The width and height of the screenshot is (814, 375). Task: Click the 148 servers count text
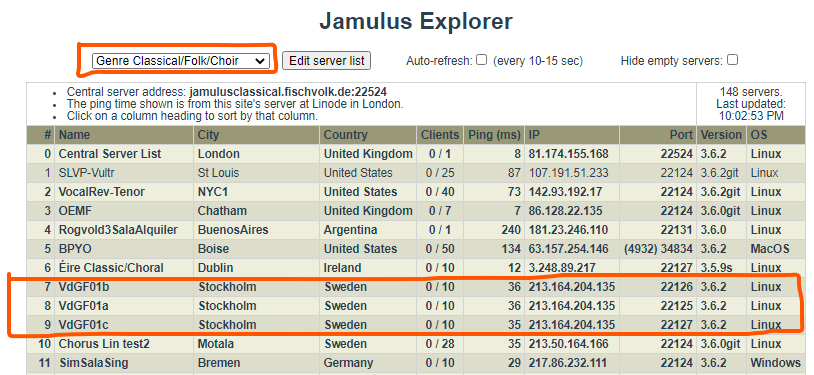pos(751,92)
